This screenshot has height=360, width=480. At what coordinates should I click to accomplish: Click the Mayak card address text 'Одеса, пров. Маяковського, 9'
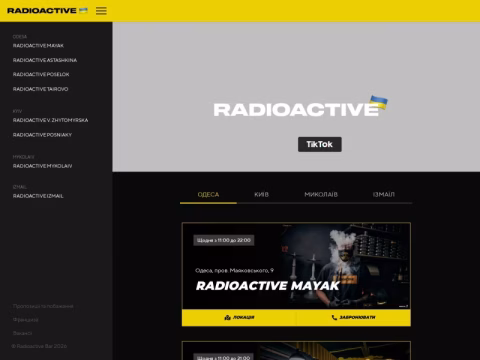pos(234,270)
